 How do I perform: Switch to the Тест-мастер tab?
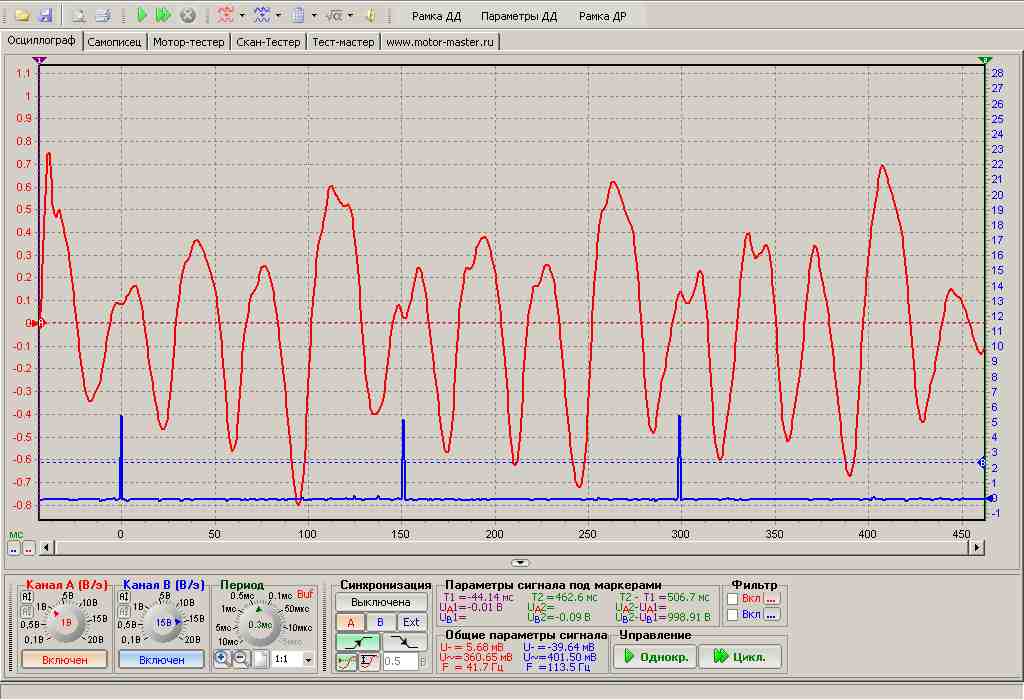click(x=344, y=42)
